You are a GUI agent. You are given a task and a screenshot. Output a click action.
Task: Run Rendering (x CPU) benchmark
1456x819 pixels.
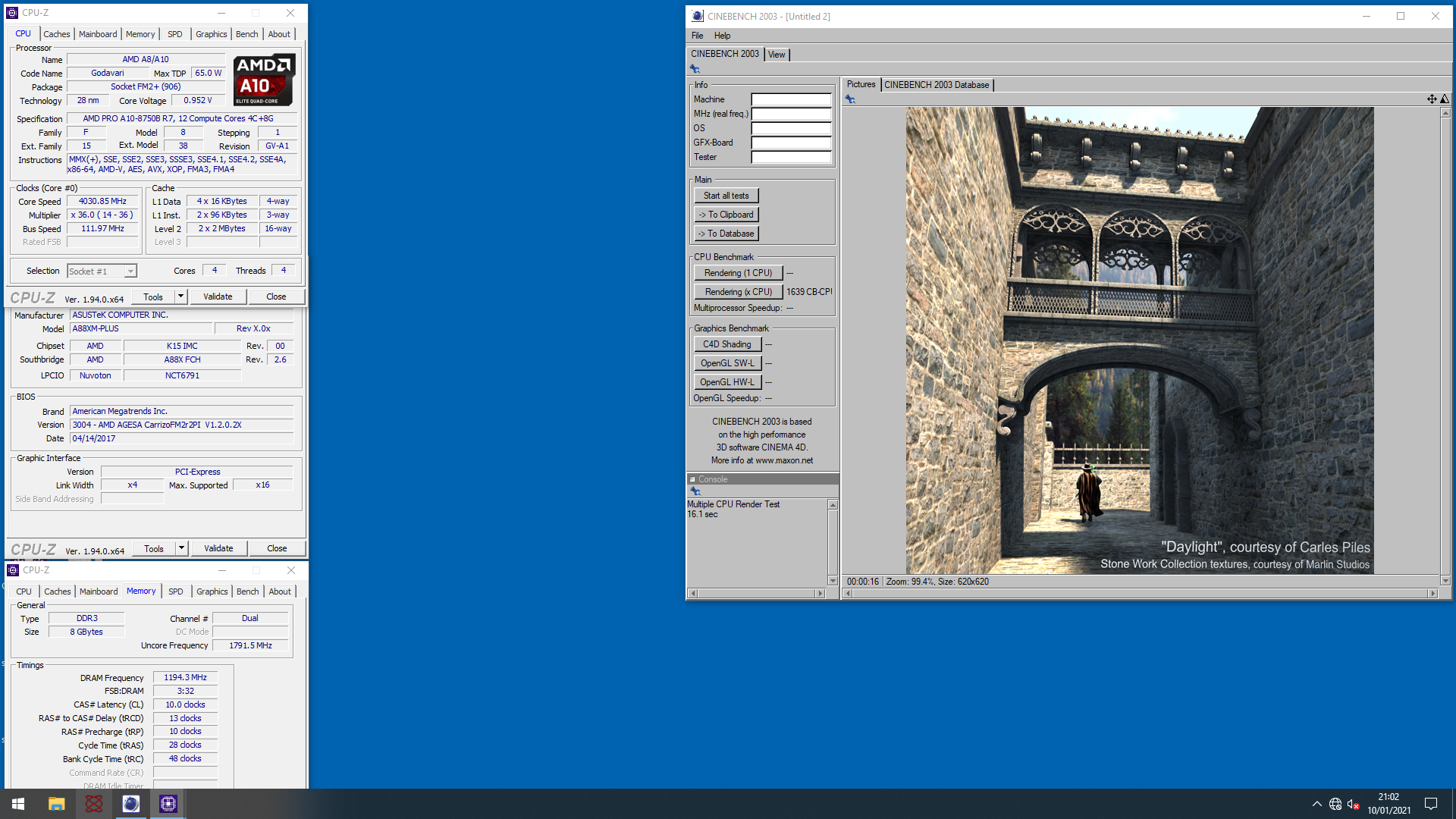click(738, 292)
